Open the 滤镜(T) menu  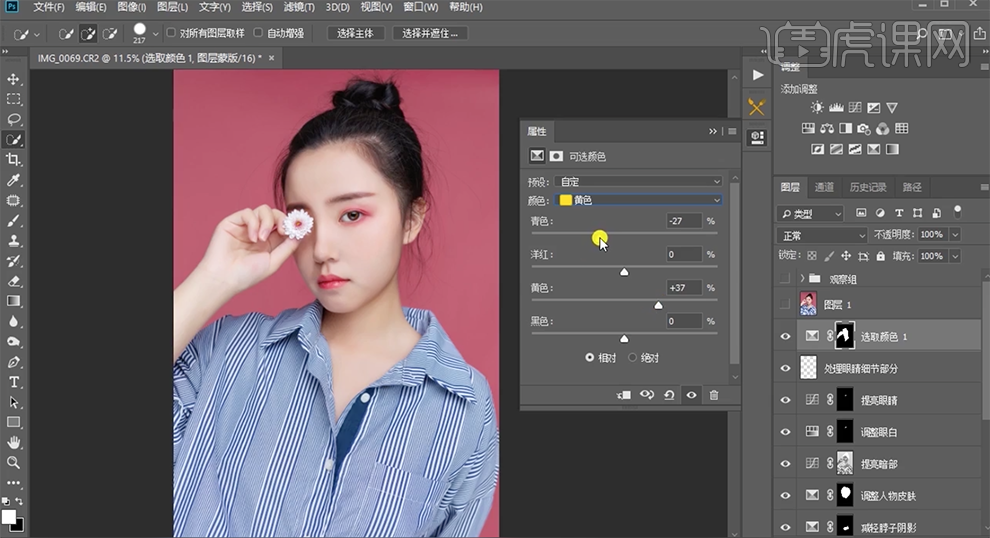[x=298, y=7]
